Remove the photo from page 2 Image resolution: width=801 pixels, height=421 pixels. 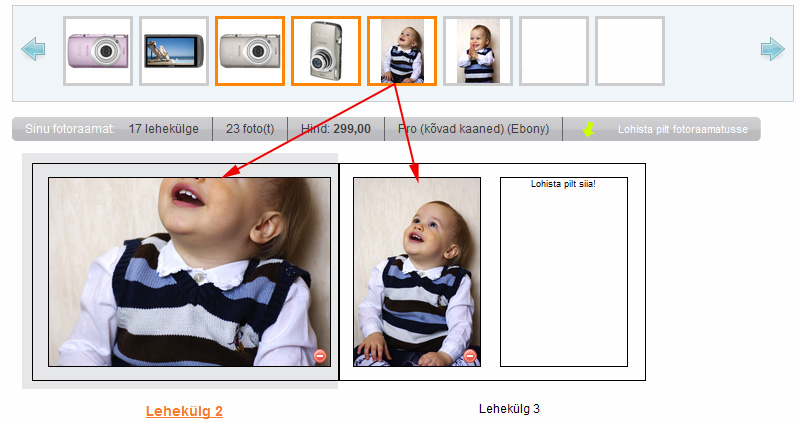point(319,355)
